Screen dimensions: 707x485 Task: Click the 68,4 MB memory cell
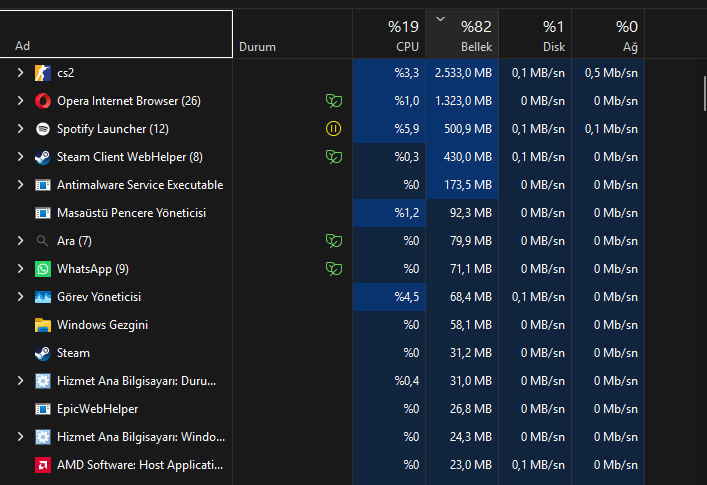[462, 297]
